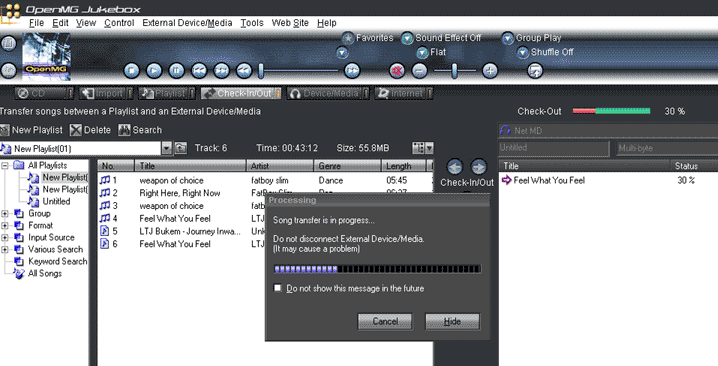Screen dimensions: 718x366
Task: Switch to the Playlist tab
Action: (x=167, y=93)
